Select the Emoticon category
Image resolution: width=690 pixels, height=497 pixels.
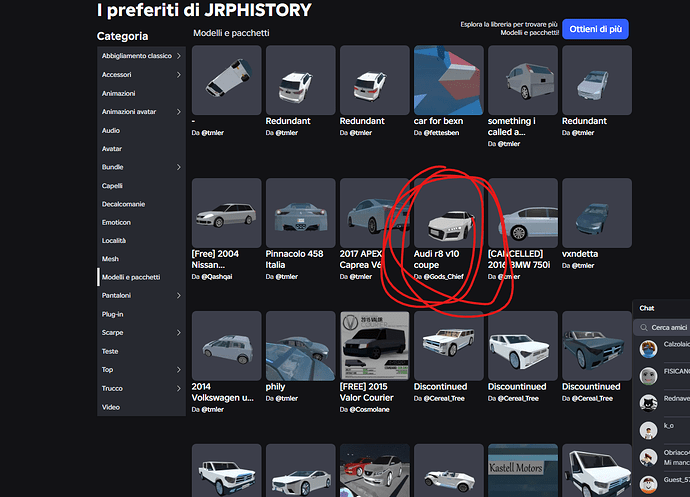pos(141,222)
